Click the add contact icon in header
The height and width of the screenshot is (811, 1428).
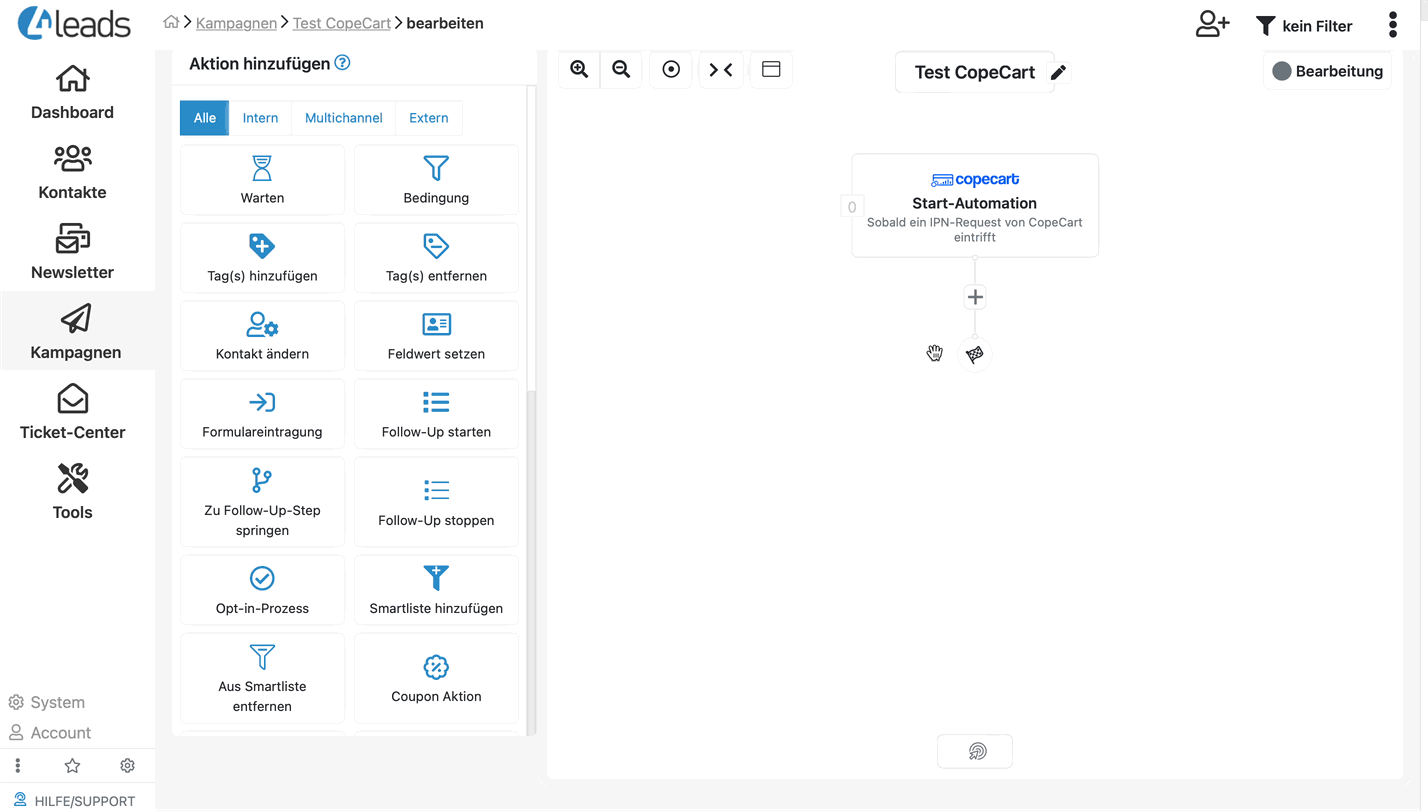1212,25
